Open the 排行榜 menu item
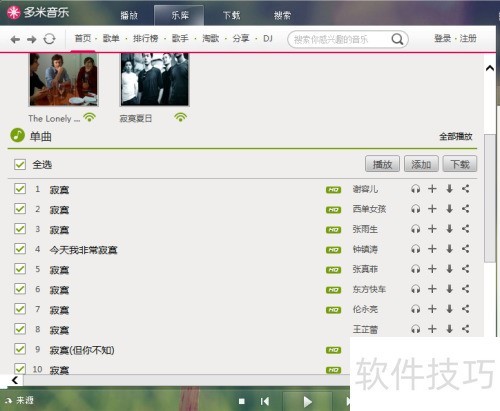The image size is (500, 411). pos(145,38)
